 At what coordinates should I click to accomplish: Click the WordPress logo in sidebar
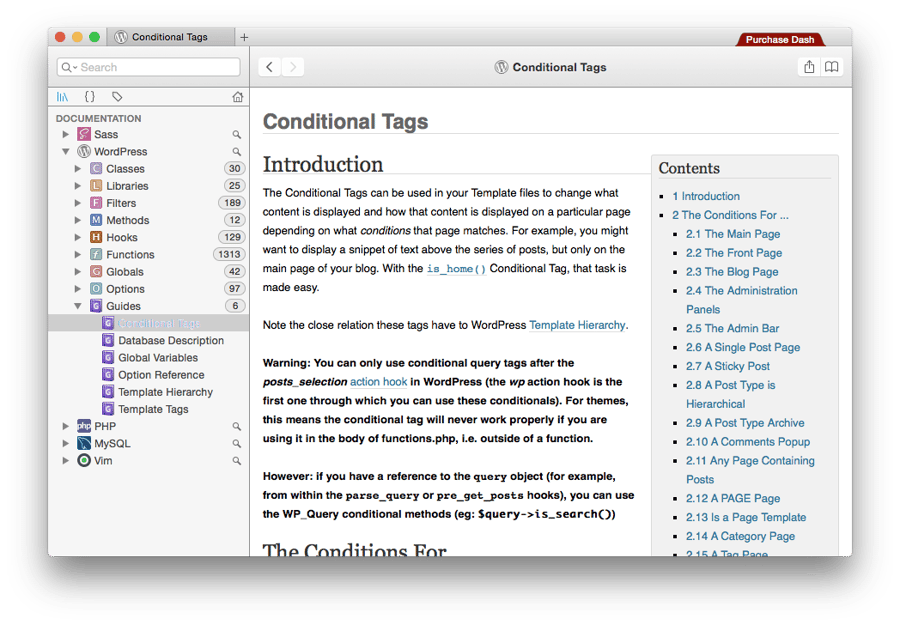[x=84, y=151]
